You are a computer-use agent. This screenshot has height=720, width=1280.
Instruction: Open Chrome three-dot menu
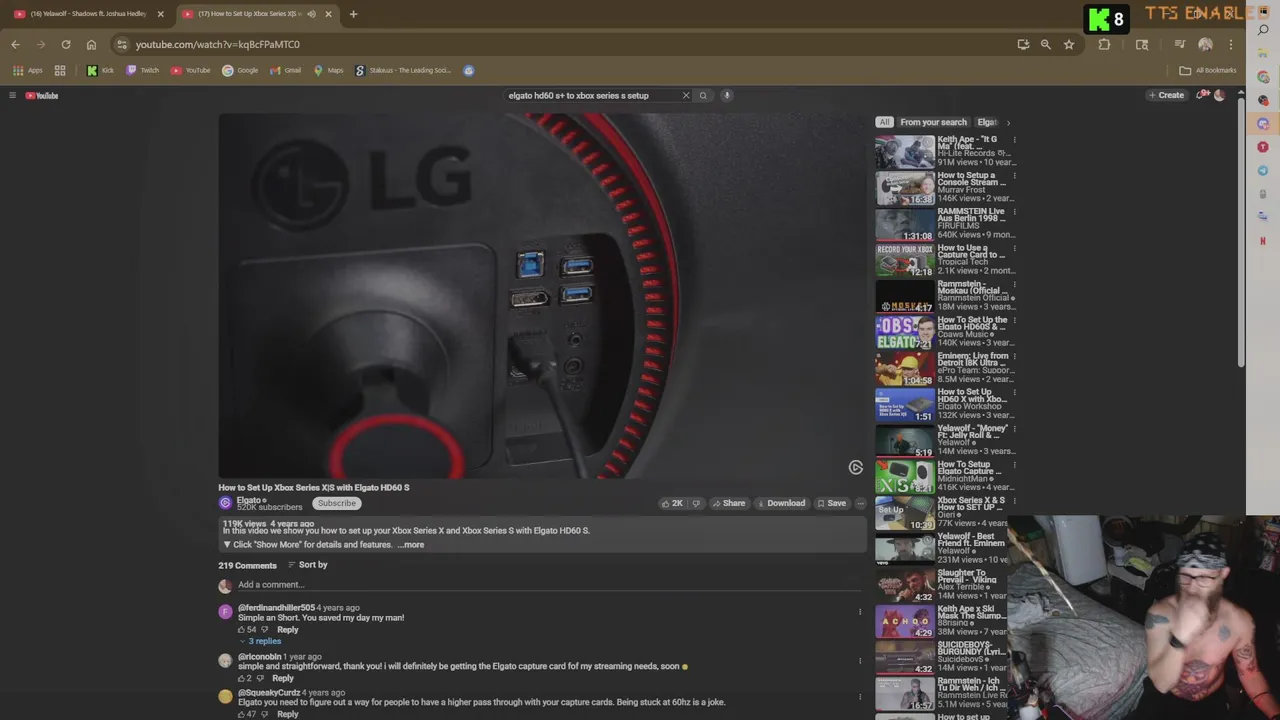click(x=1231, y=44)
